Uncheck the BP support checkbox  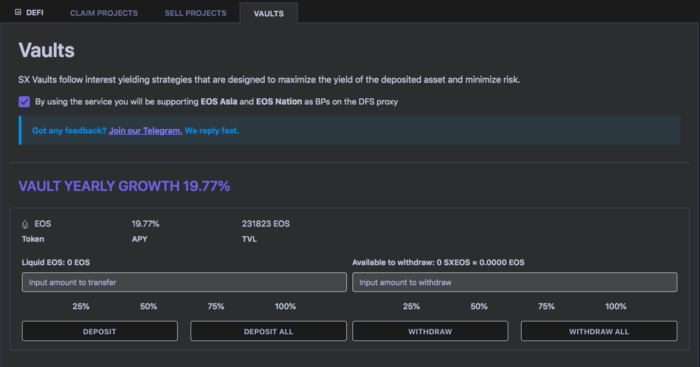pos(24,102)
